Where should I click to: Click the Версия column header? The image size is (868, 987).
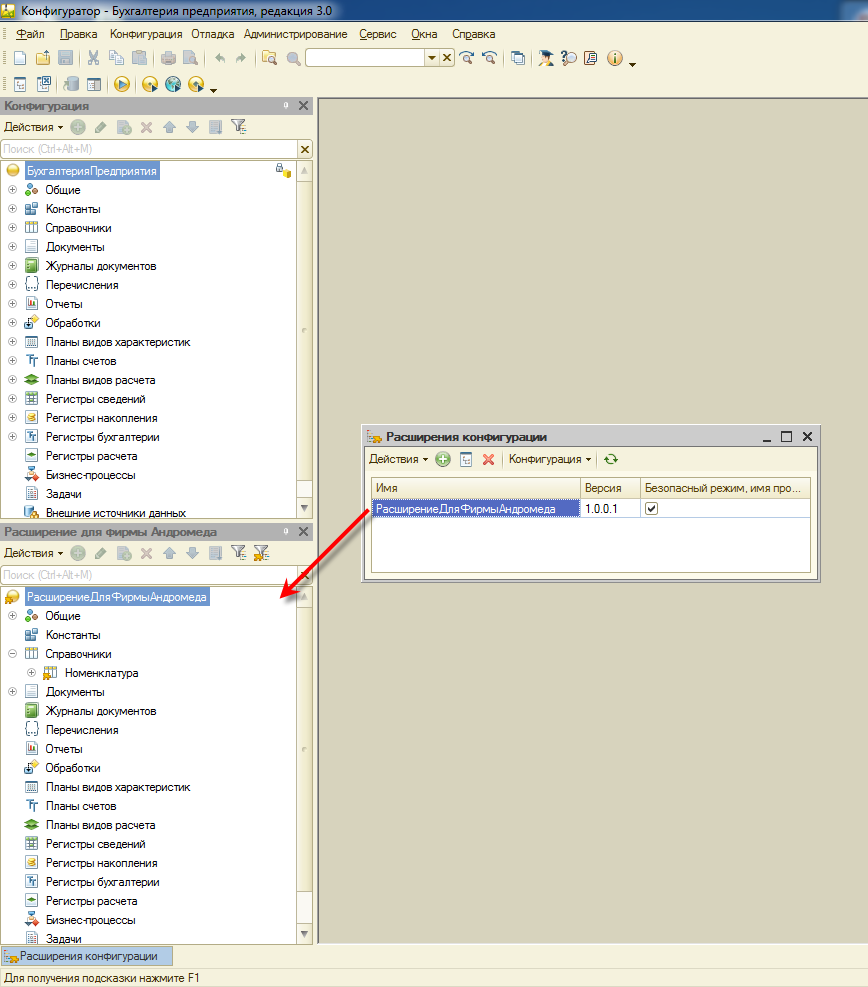tap(610, 488)
